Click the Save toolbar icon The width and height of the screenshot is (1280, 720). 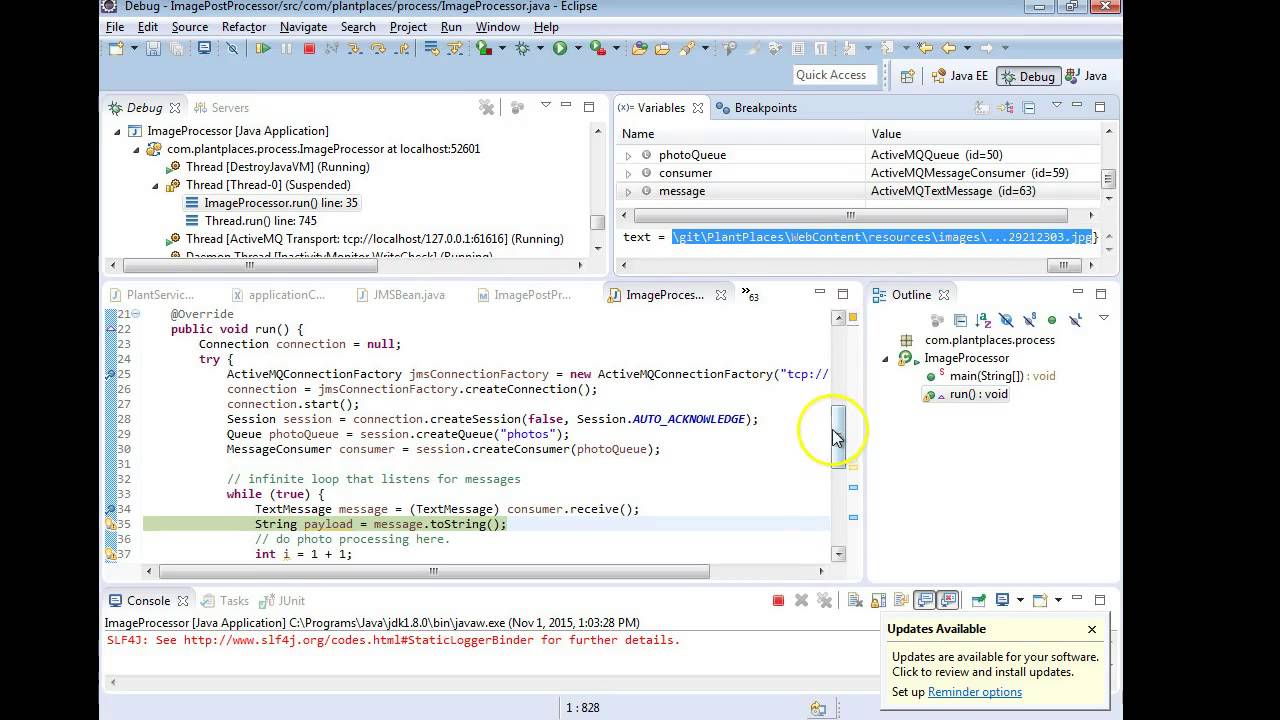pos(153,48)
